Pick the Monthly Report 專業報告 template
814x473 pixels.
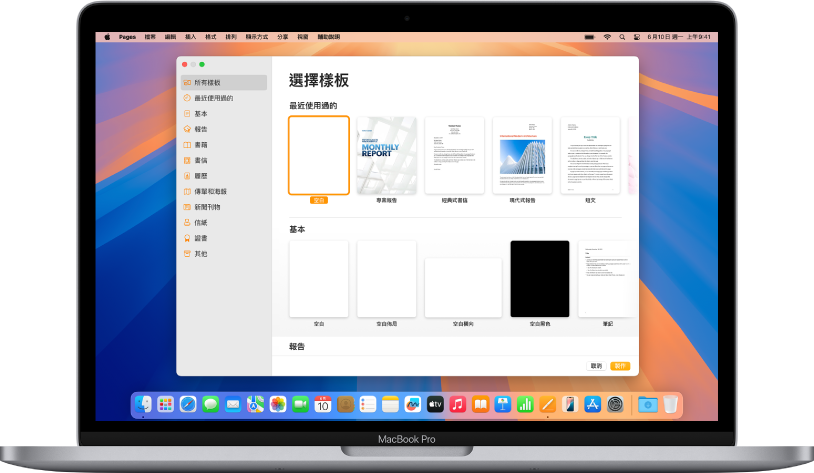point(387,155)
